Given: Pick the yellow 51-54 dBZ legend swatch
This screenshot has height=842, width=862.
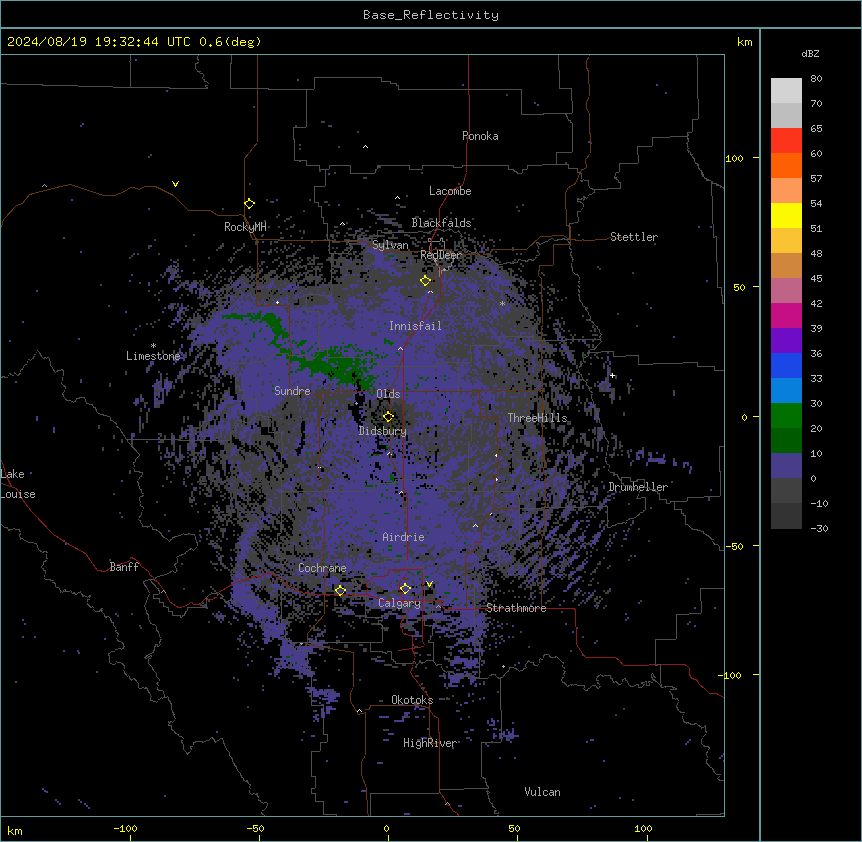Looking at the screenshot, I should [x=786, y=215].
